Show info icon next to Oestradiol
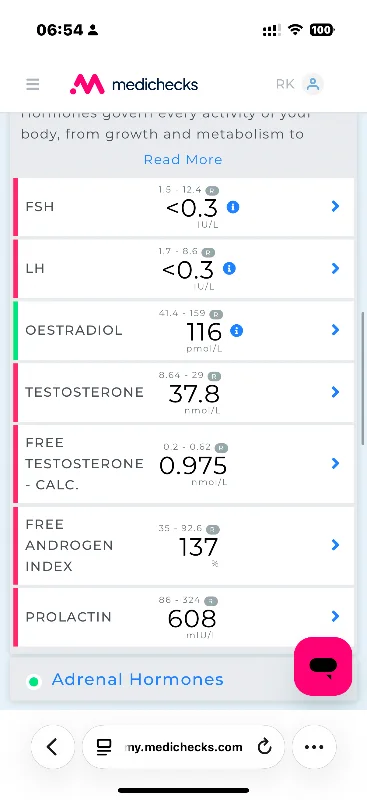367x800 pixels. tap(236, 331)
